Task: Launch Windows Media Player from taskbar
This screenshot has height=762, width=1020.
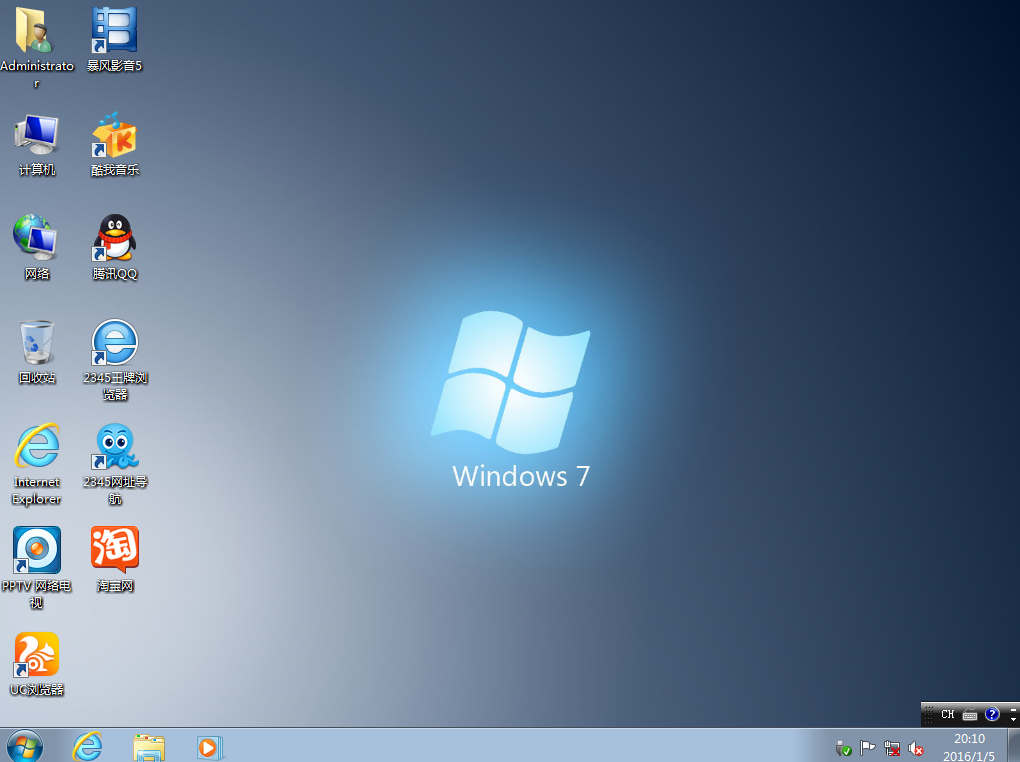Action: click(x=209, y=747)
